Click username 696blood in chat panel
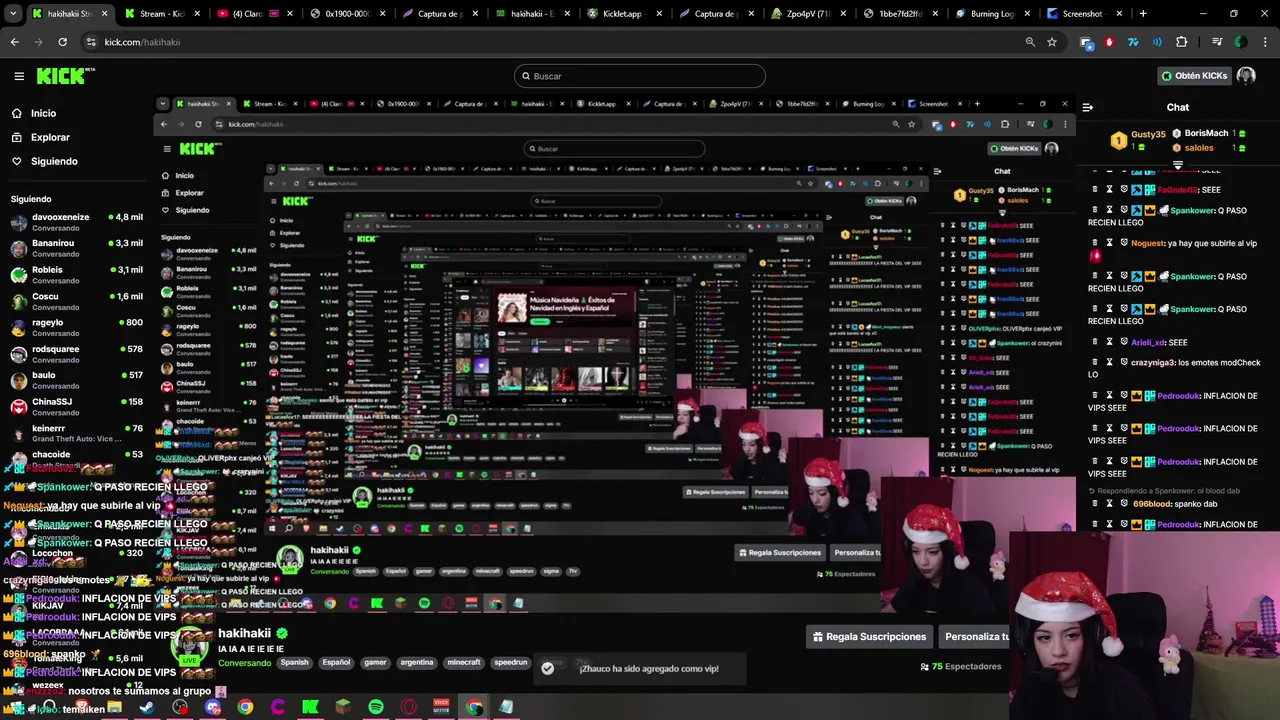Viewport: 1280px width, 720px height. (x=1151, y=504)
